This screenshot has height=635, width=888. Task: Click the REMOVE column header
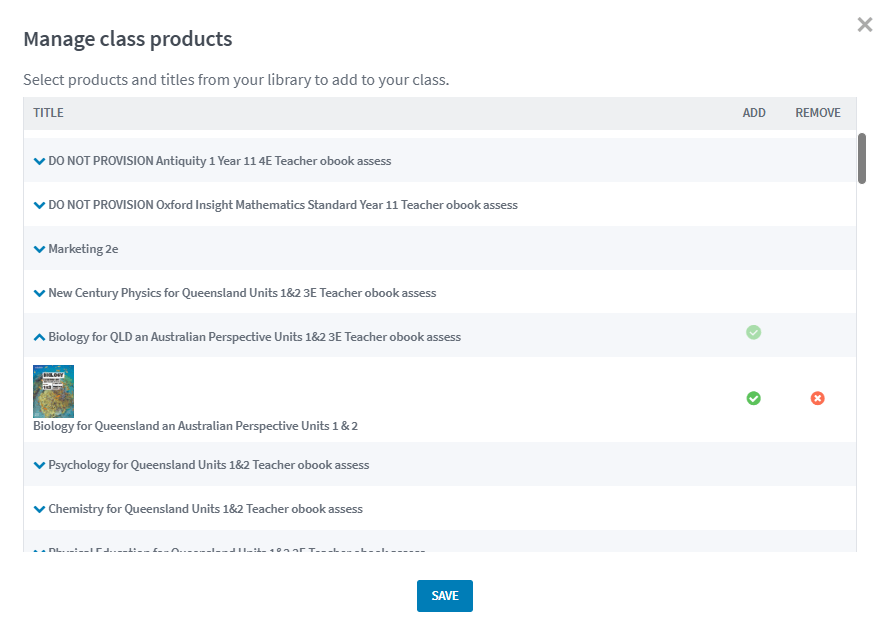tap(817, 113)
